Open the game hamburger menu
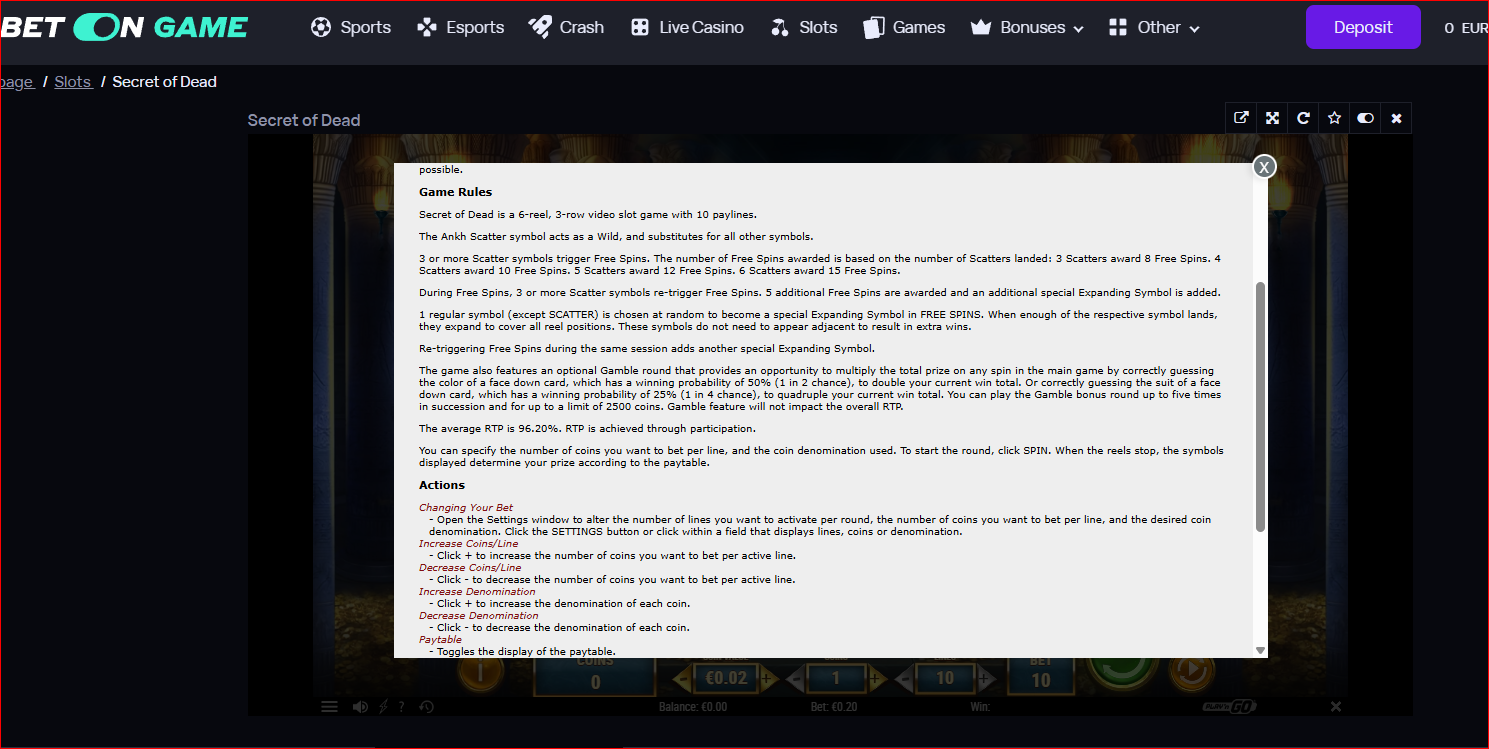1489x749 pixels. 329,707
